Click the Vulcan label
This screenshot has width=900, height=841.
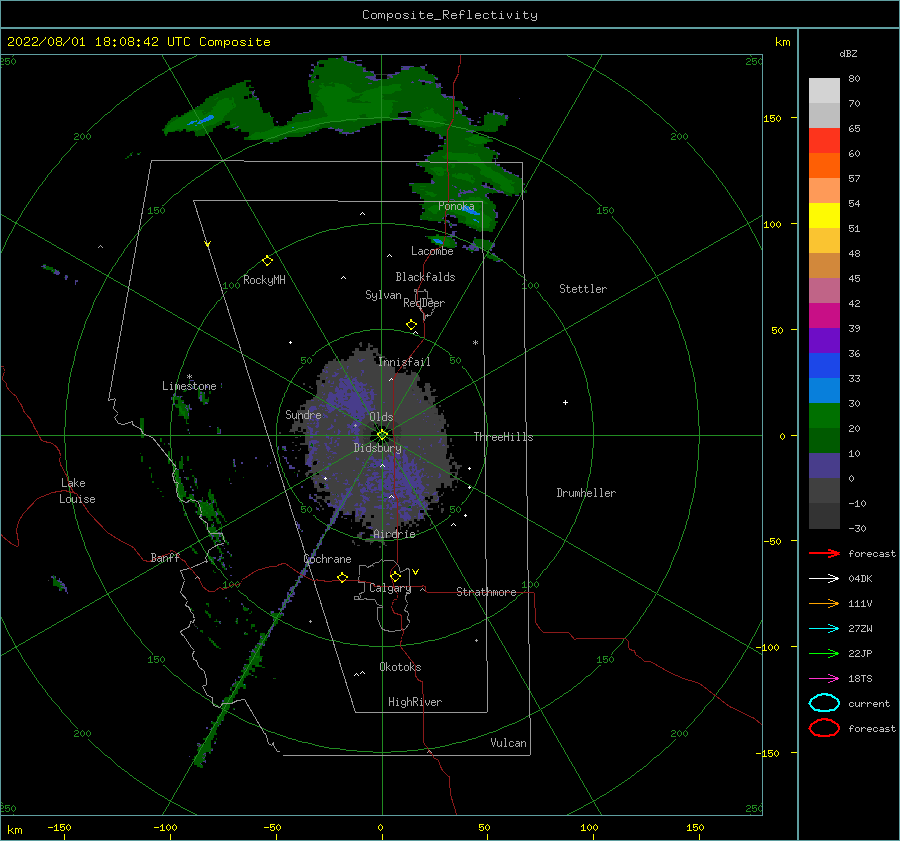(x=509, y=743)
